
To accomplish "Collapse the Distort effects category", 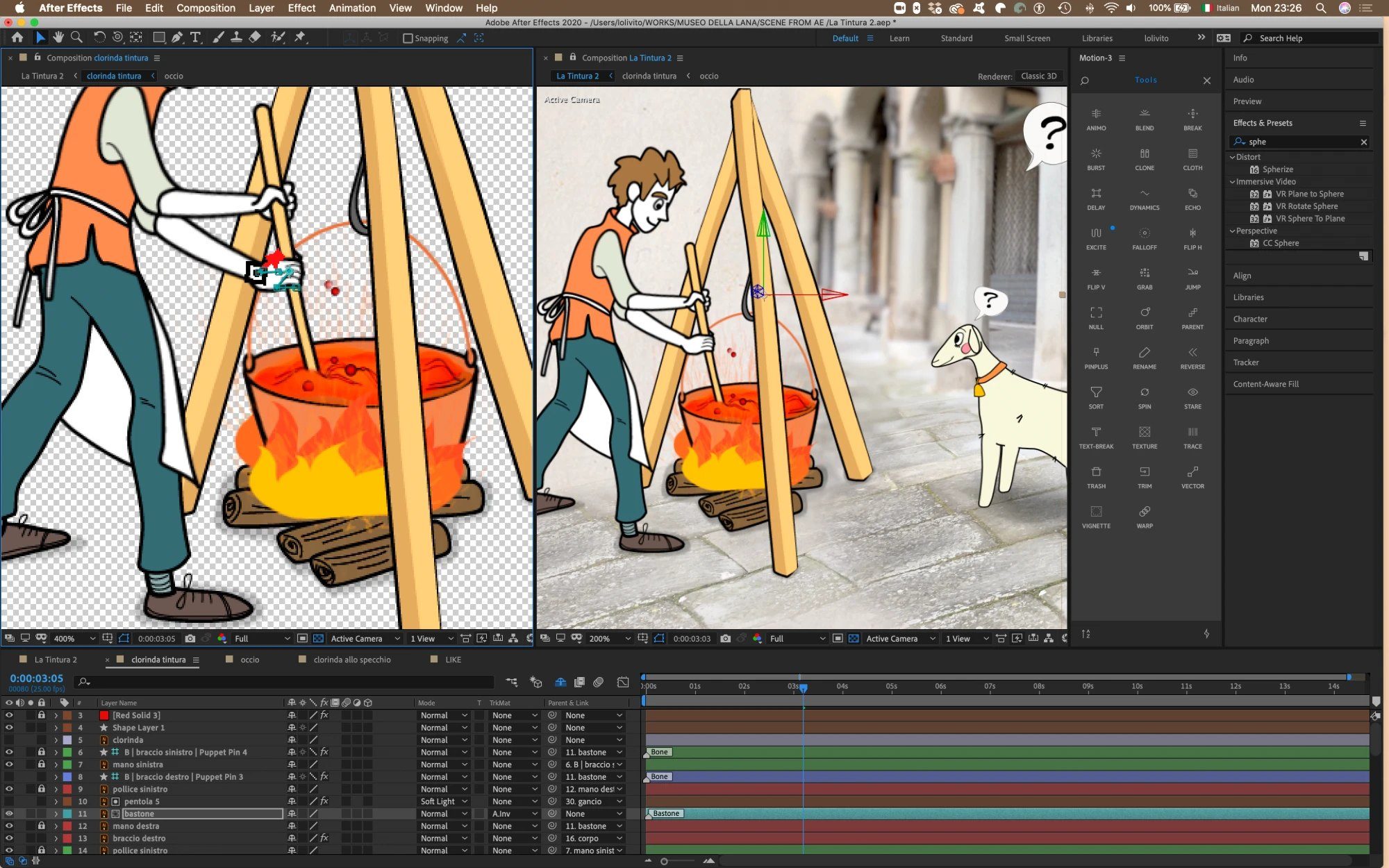I will [x=1233, y=157].
